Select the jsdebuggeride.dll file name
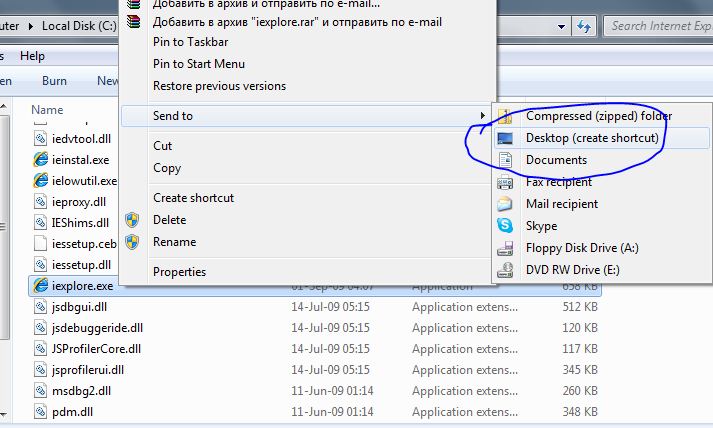Viewport: 713px width, 428px height. click(97, 328)
